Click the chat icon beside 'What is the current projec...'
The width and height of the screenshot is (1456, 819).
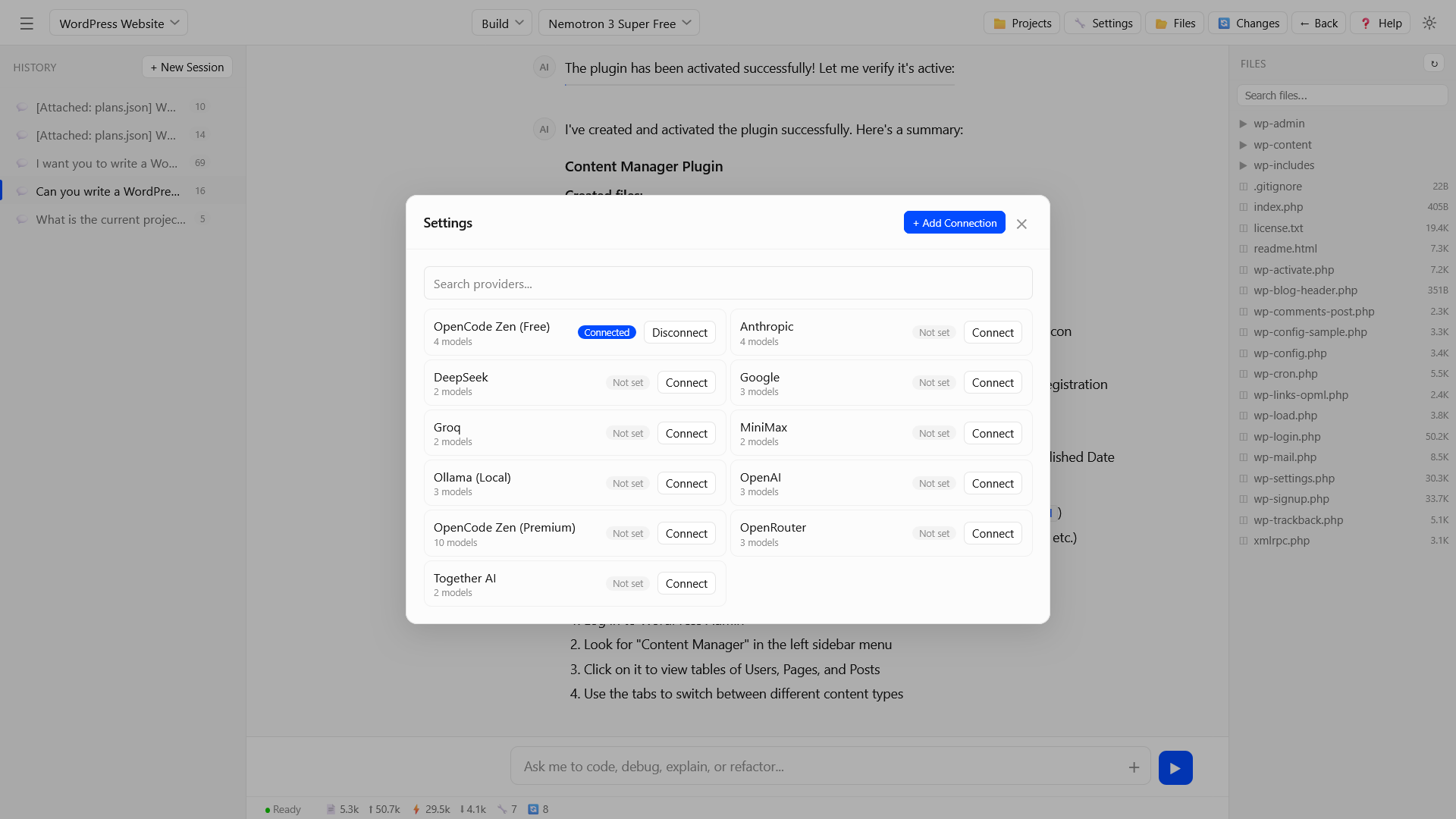pyautogui.click(x=22, y=219)
